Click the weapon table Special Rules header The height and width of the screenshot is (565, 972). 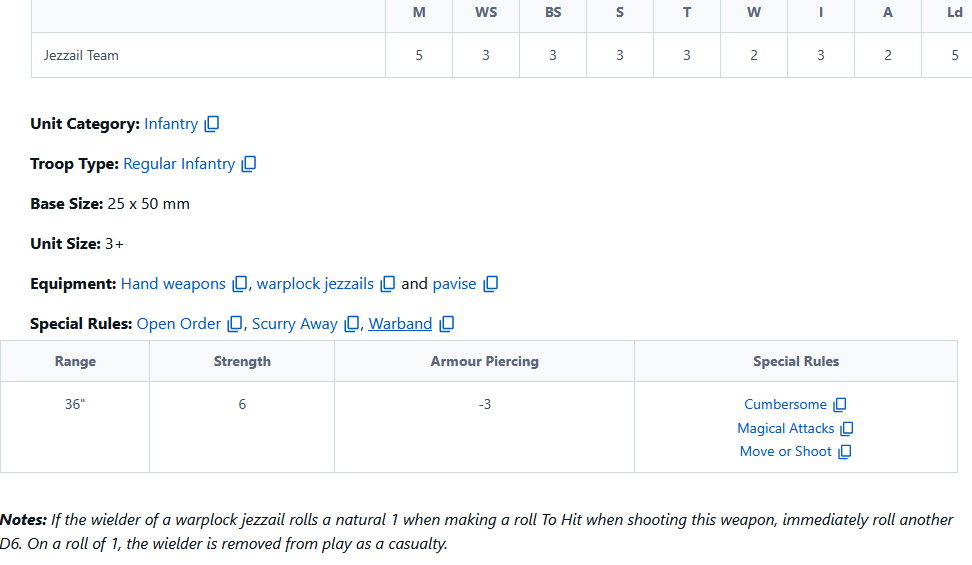click(796, 362)
